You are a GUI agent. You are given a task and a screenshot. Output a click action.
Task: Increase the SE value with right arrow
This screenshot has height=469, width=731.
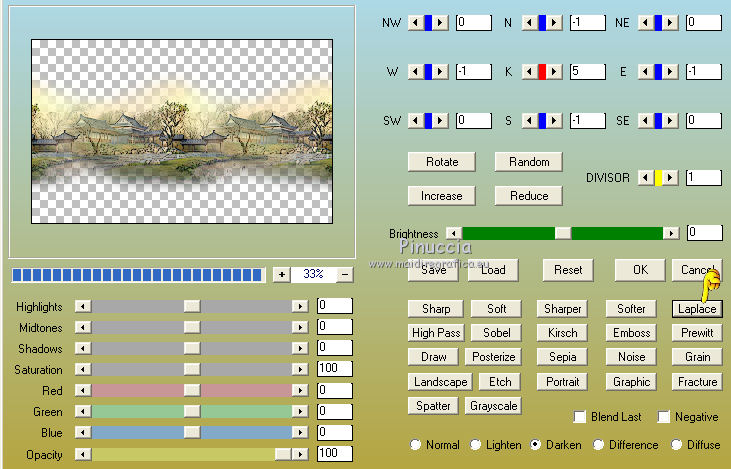pos(670,121)
